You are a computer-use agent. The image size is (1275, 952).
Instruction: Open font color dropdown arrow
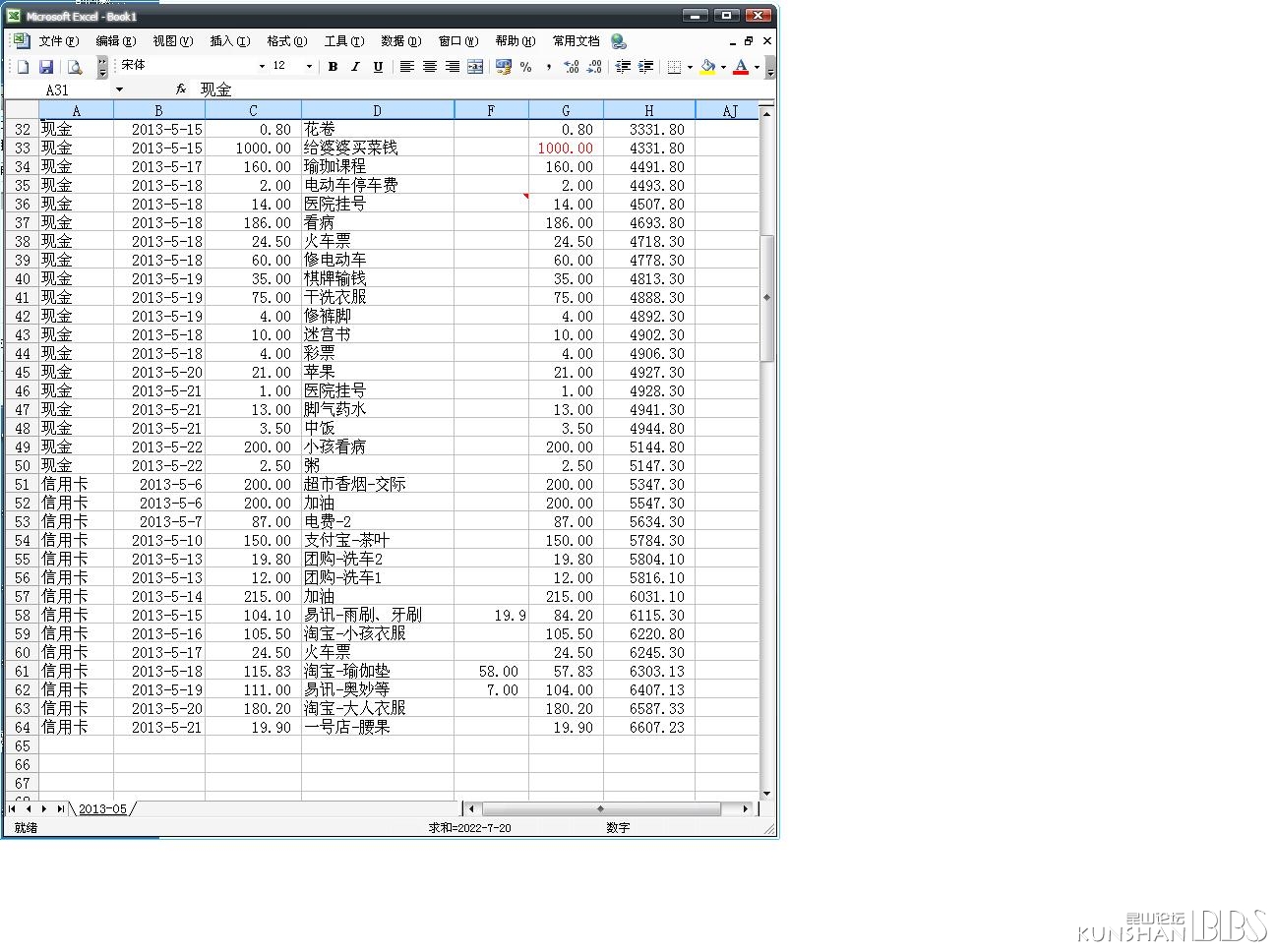pos(757,67)
